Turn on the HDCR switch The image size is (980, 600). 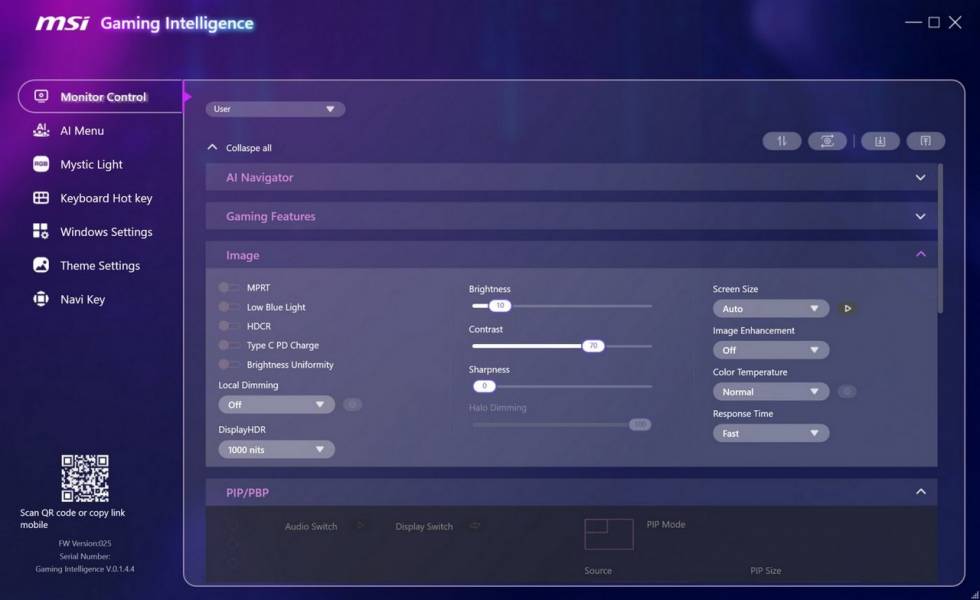pos(229,326)
